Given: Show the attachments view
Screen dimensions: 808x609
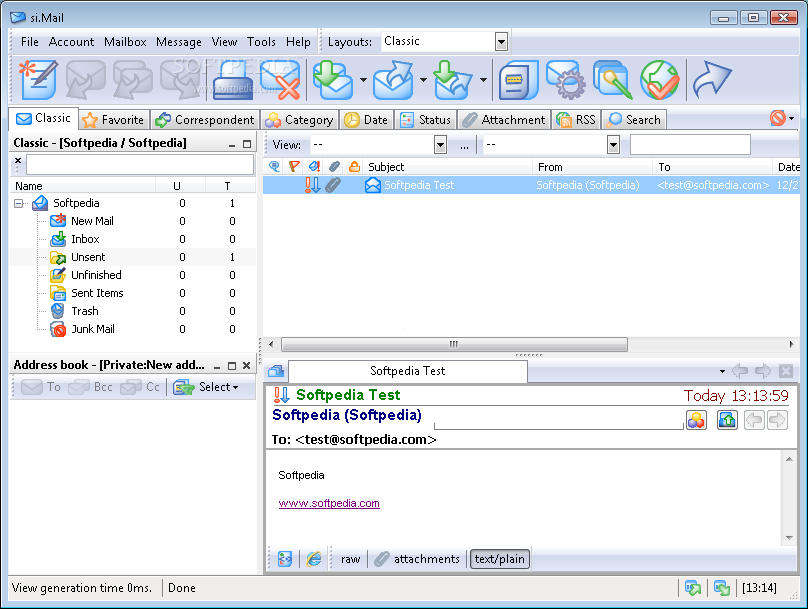Looking at the screenshot, I should click(417, 559).
